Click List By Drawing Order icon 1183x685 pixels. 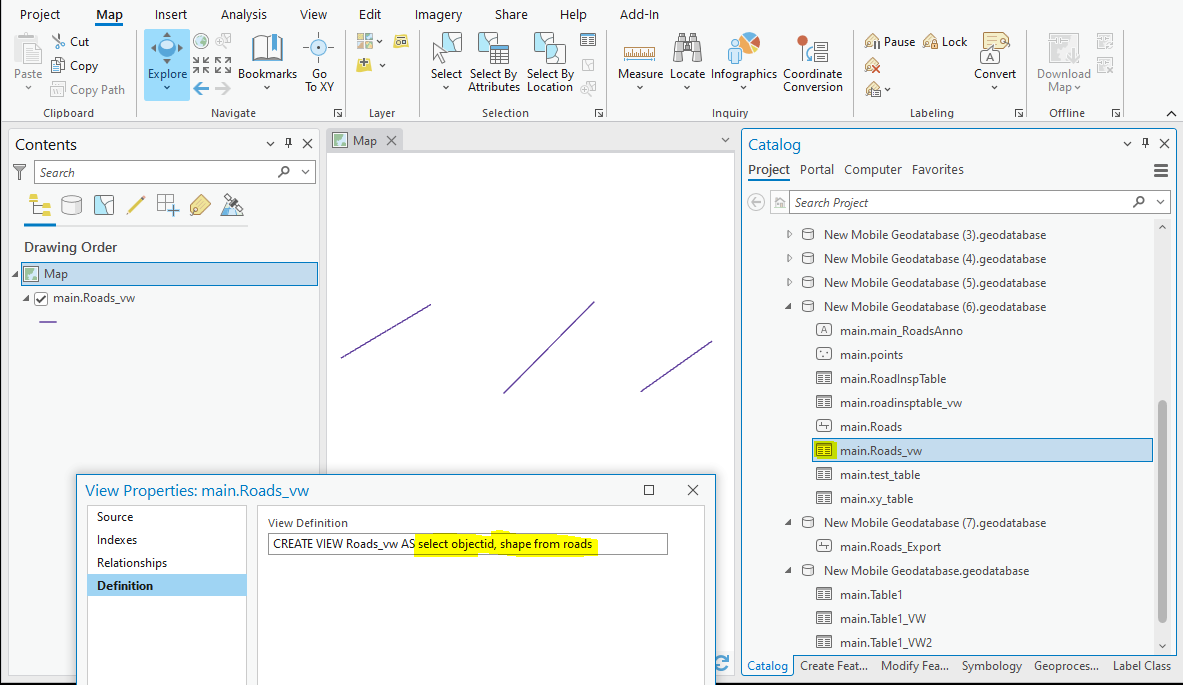point(39,205)
